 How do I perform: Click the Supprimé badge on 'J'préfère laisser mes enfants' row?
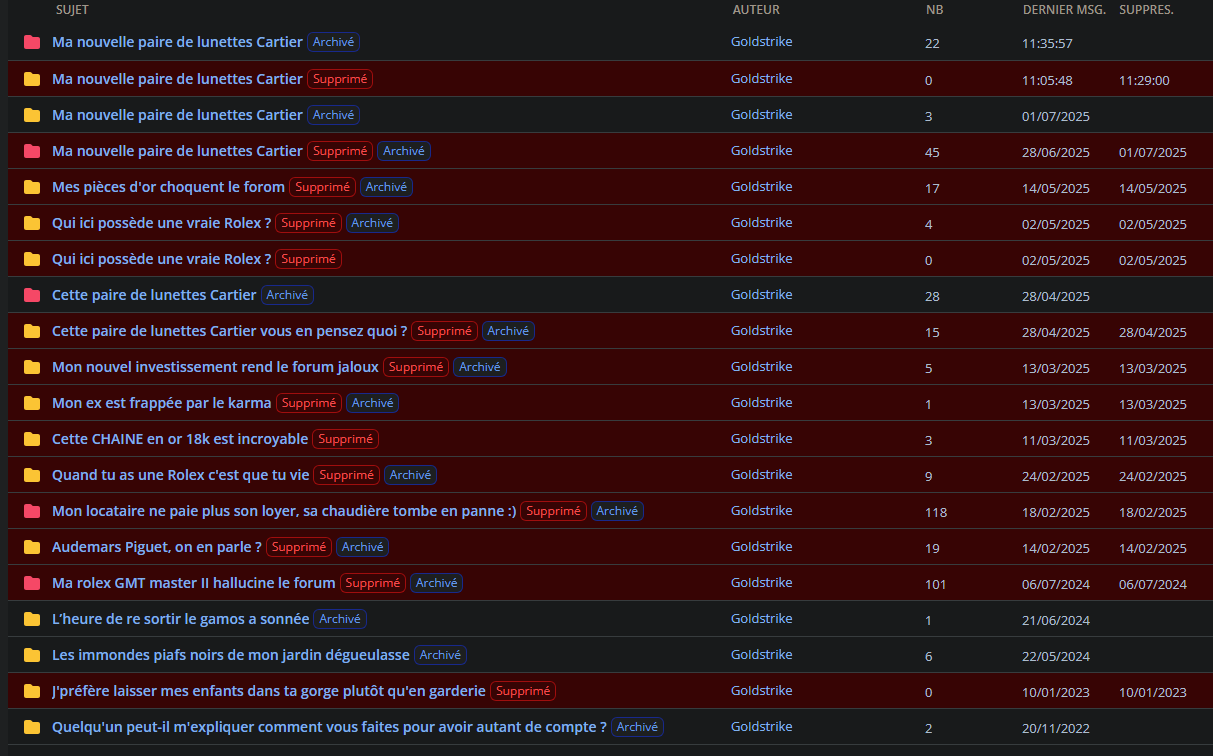point(523,691)
